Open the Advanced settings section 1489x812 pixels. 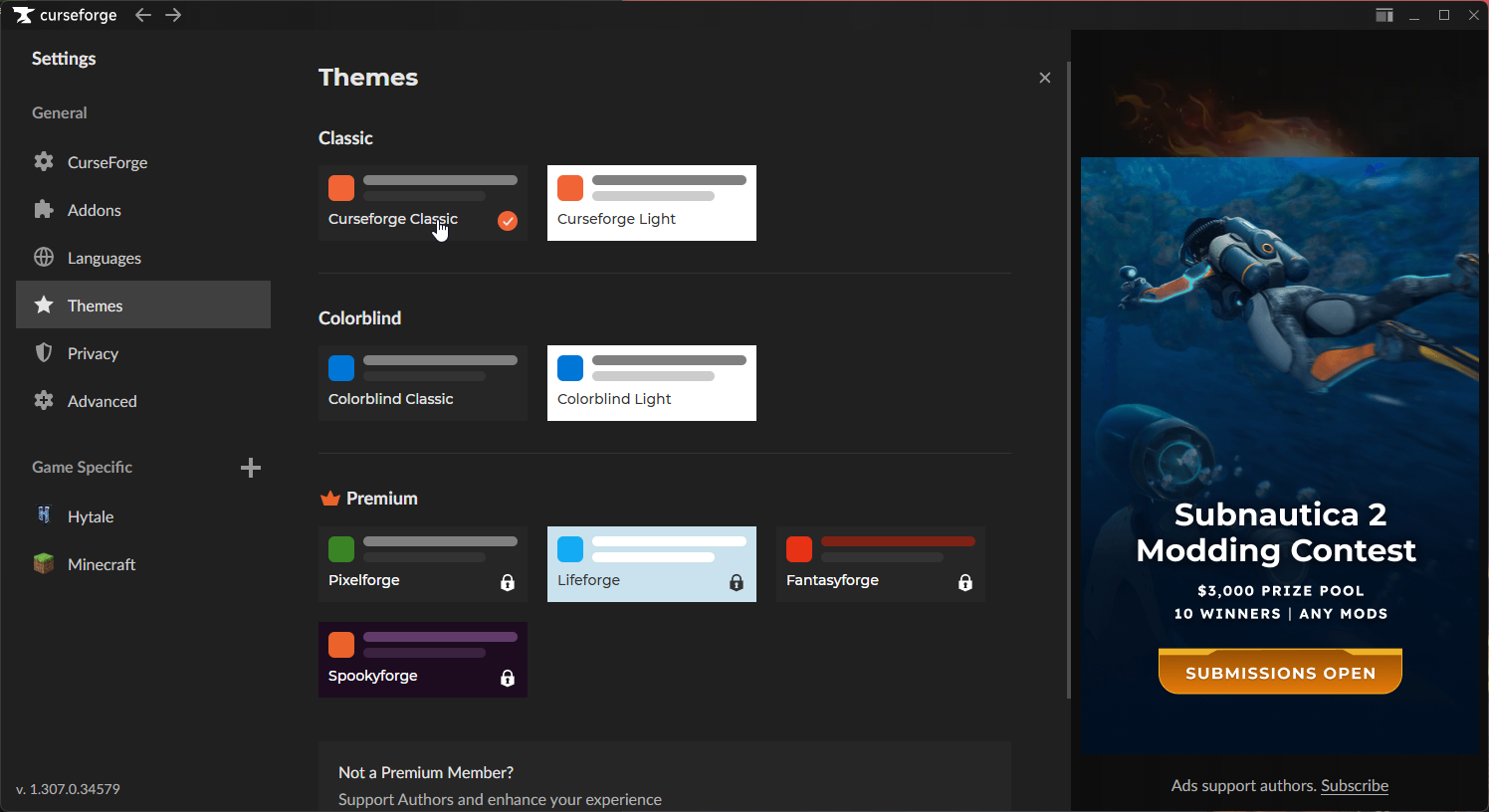pos(143,400)
